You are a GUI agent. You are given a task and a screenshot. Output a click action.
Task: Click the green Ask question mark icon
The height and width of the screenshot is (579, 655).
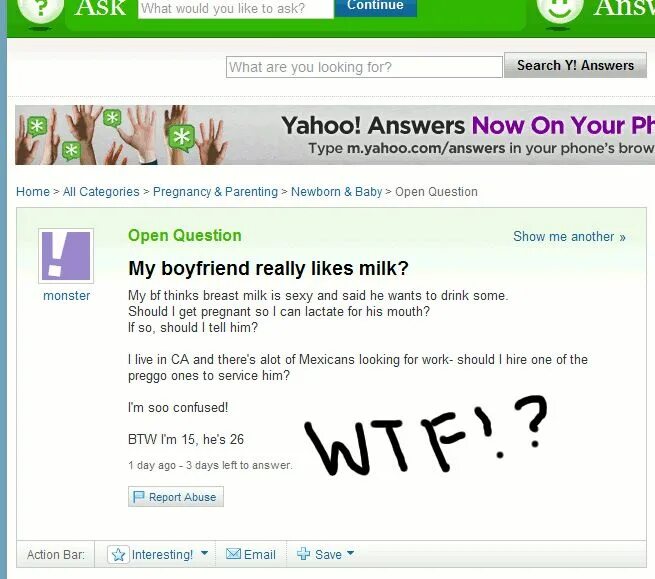click(41, 8)
